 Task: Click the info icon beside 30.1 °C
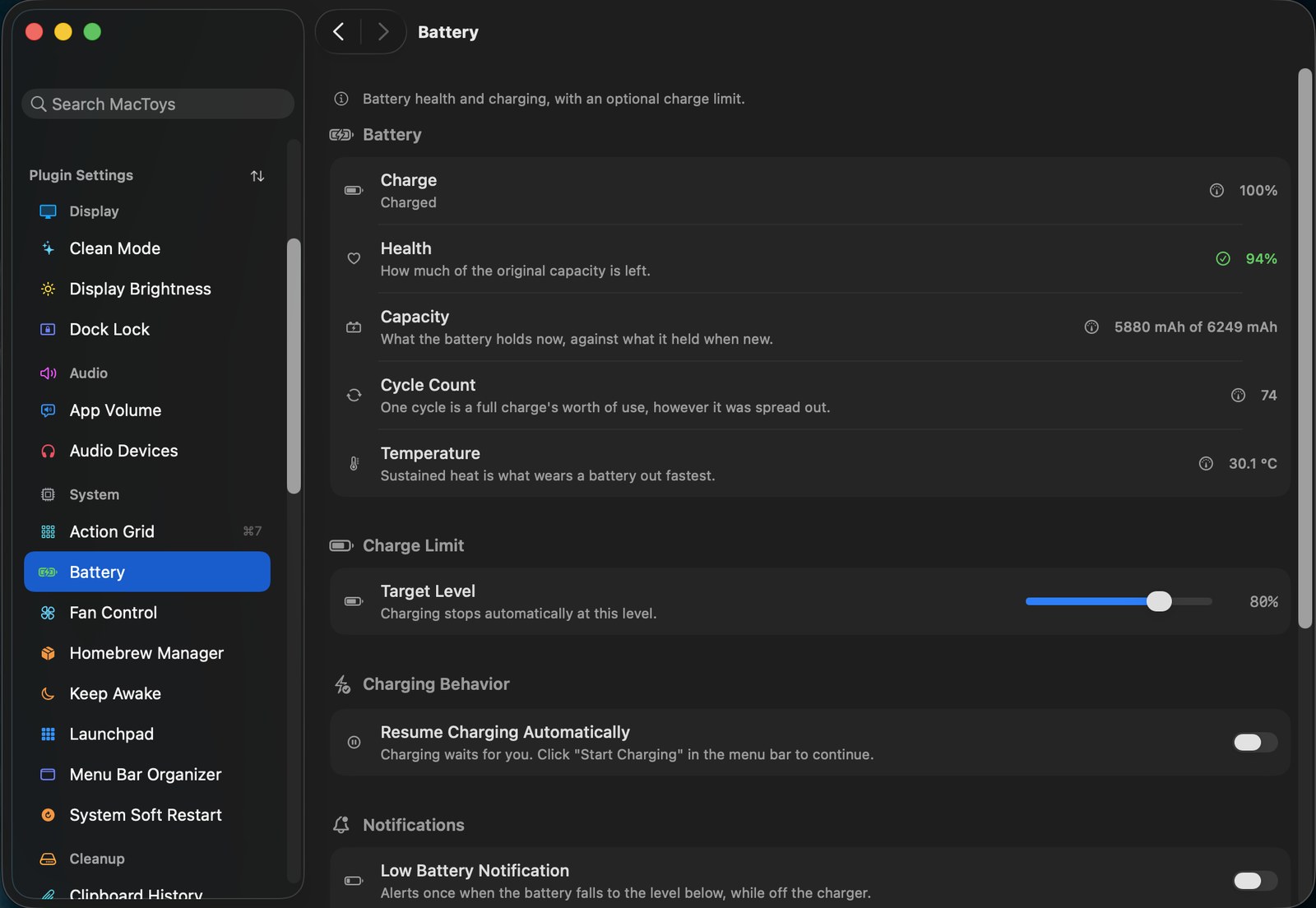tap(1206, 463)
